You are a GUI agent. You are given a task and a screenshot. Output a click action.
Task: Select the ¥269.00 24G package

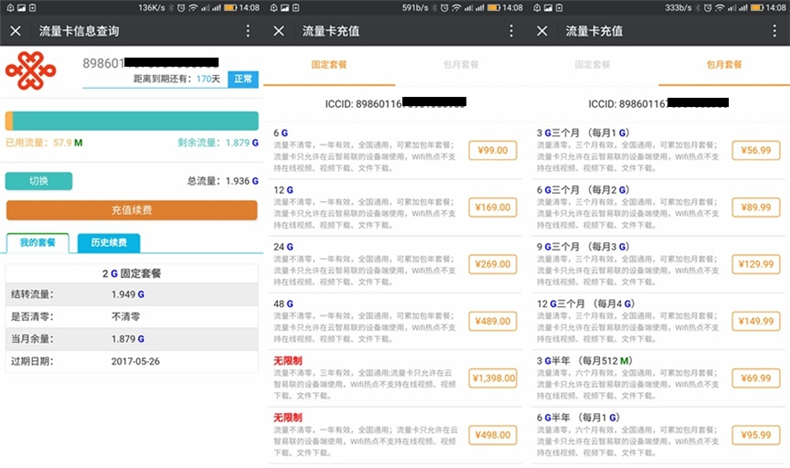[492, 264]
